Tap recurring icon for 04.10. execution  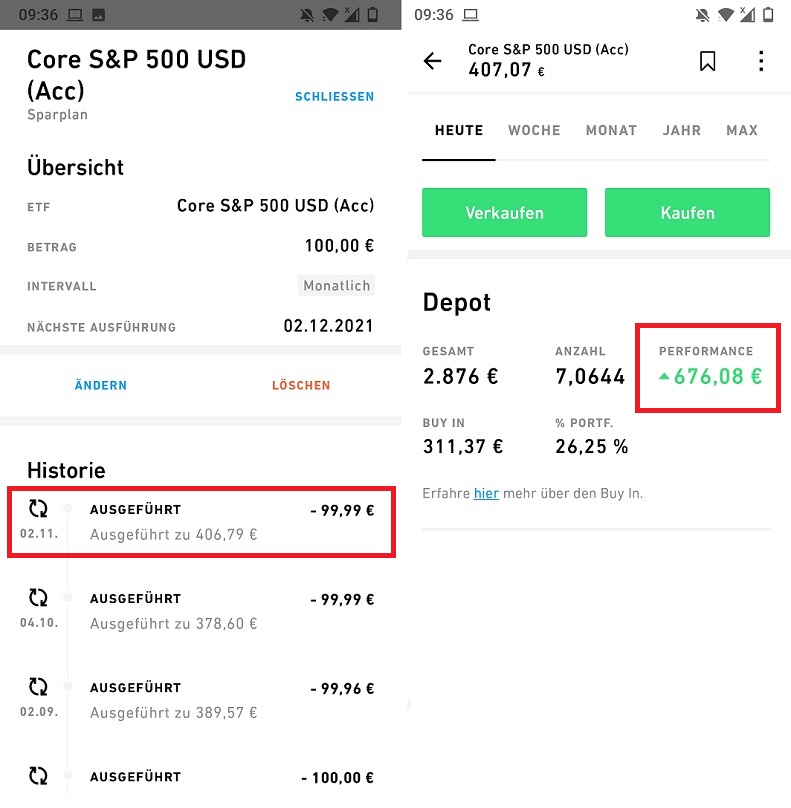click(38, 598)
